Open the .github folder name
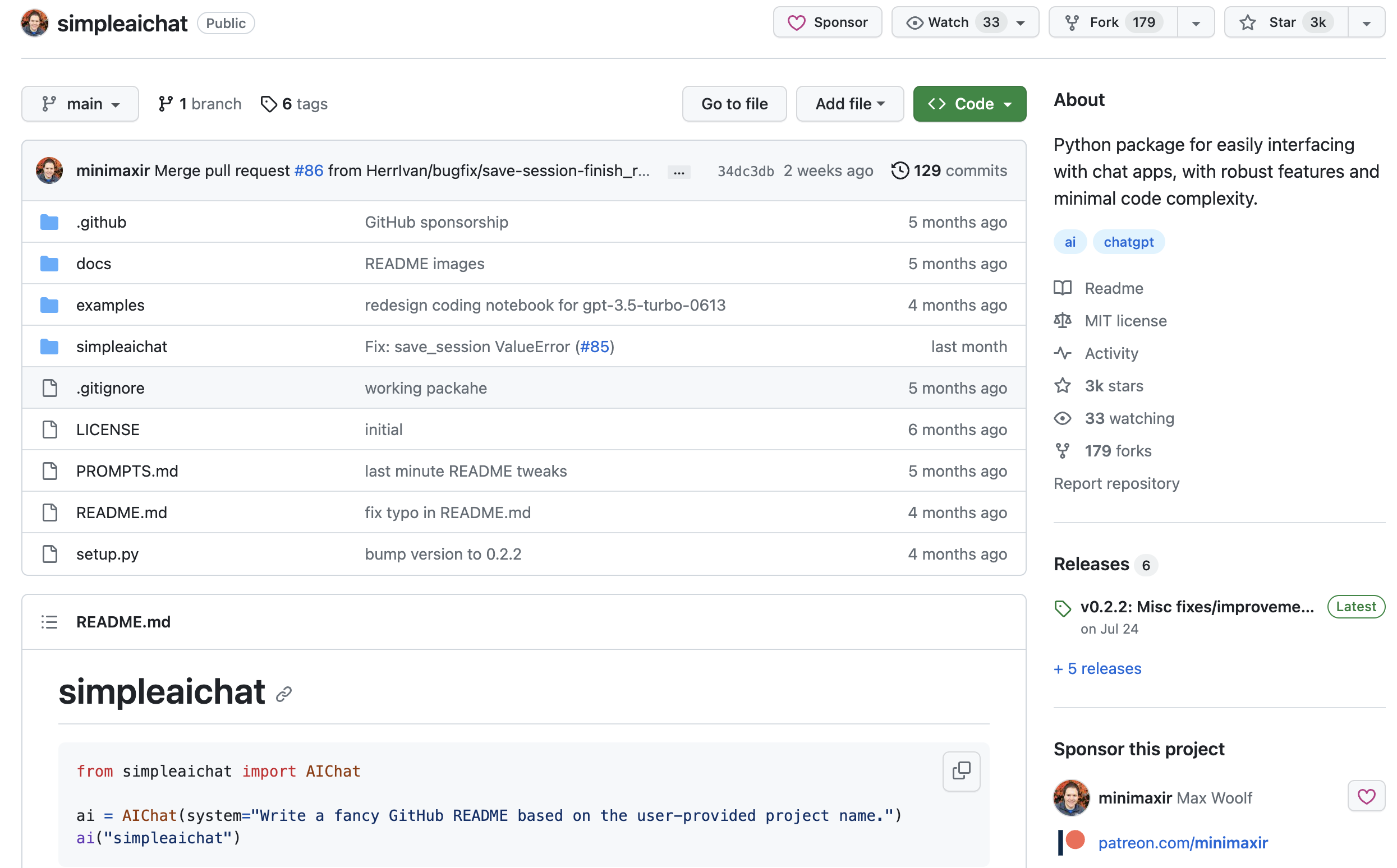Viewport: 1397px width, 868px height. pos(101,222)
